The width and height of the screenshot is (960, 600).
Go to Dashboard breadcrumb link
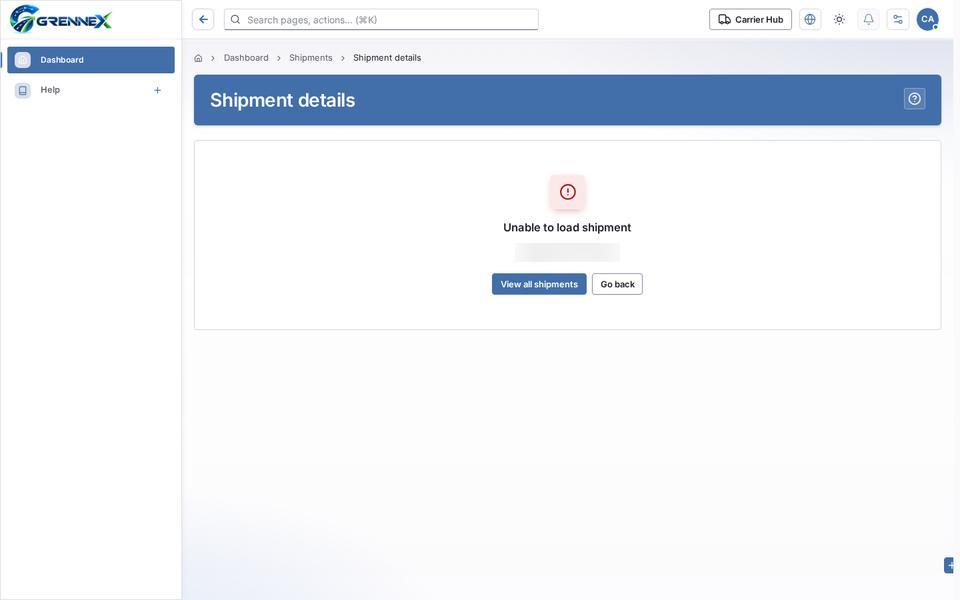point(246,58)
